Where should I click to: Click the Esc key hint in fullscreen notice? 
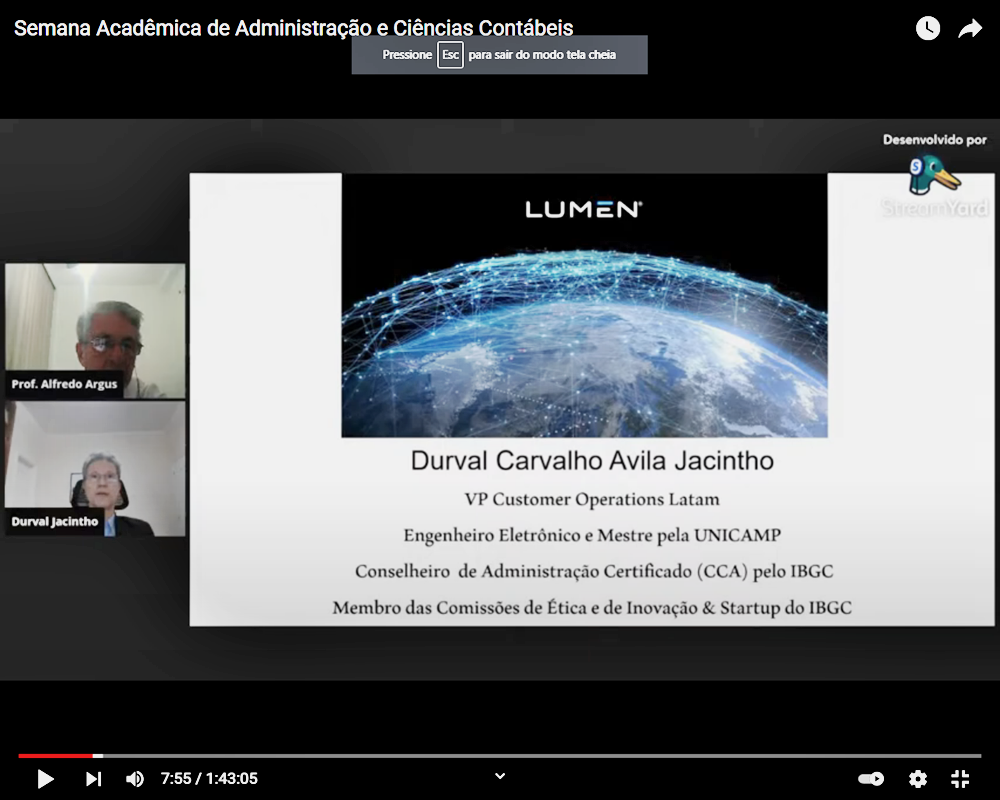click(x=450, y=55)
